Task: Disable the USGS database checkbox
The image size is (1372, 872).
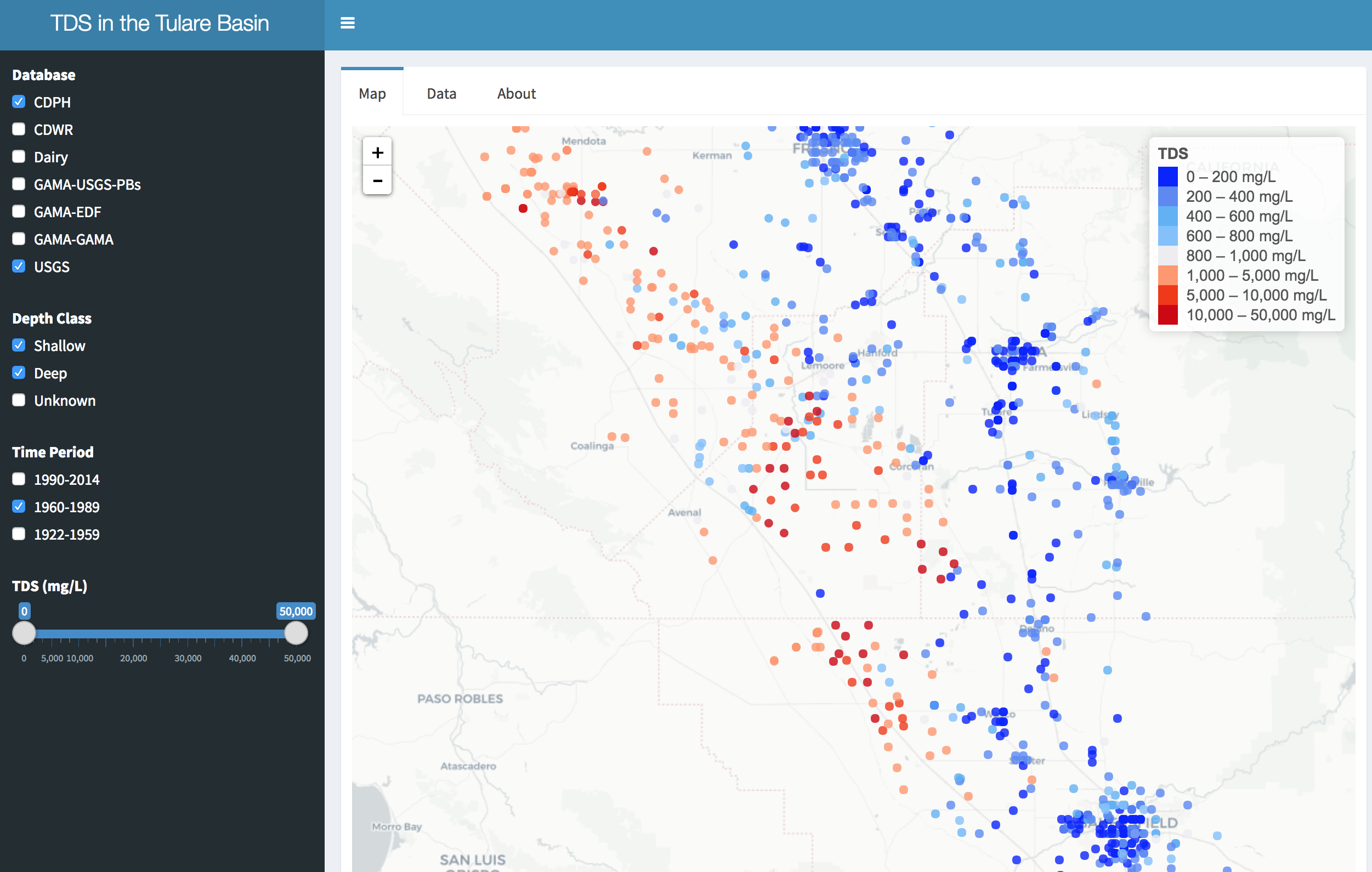Action: tap(19, 266)
